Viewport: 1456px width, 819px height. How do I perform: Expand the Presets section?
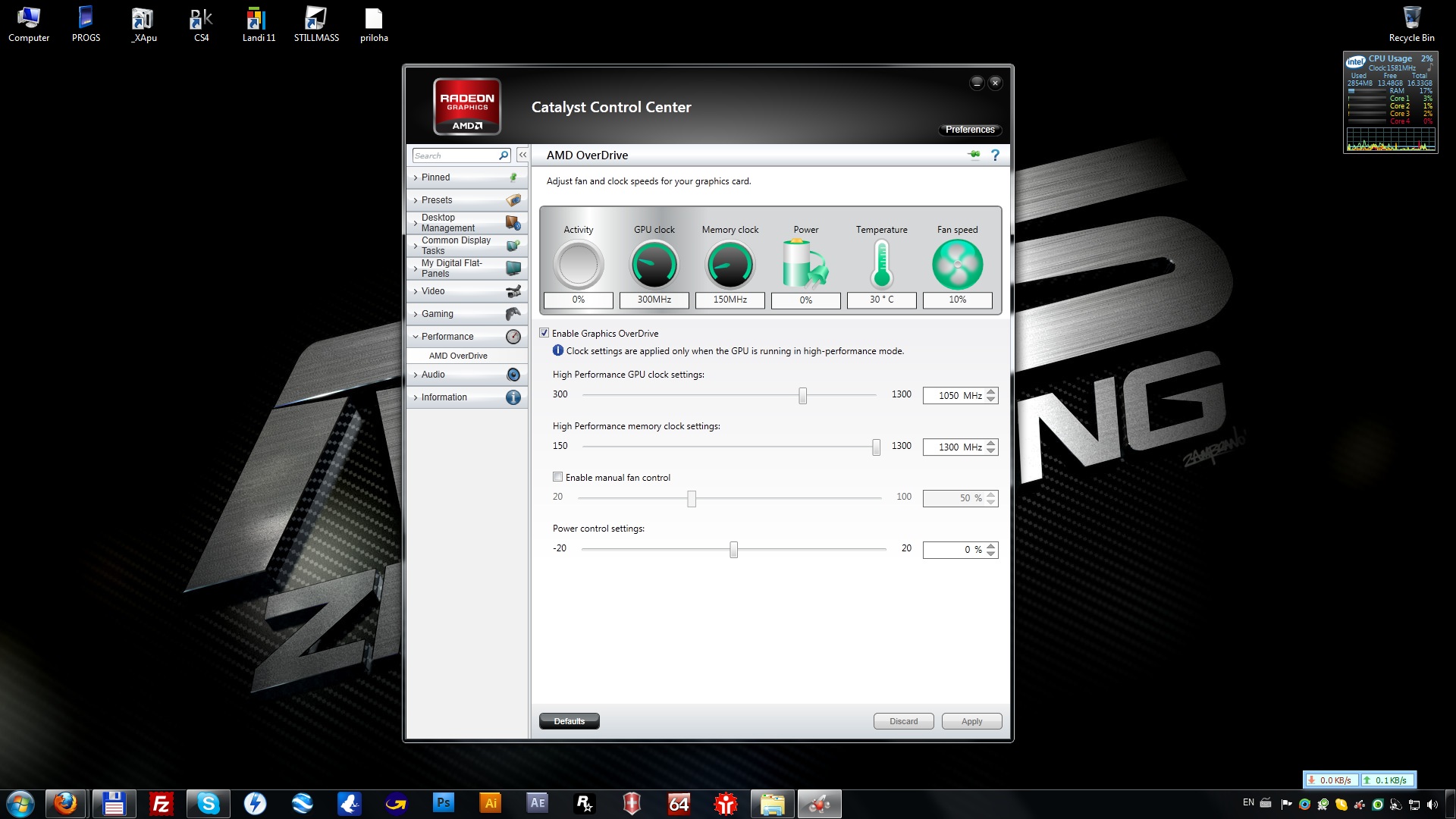tap(467, 200)
